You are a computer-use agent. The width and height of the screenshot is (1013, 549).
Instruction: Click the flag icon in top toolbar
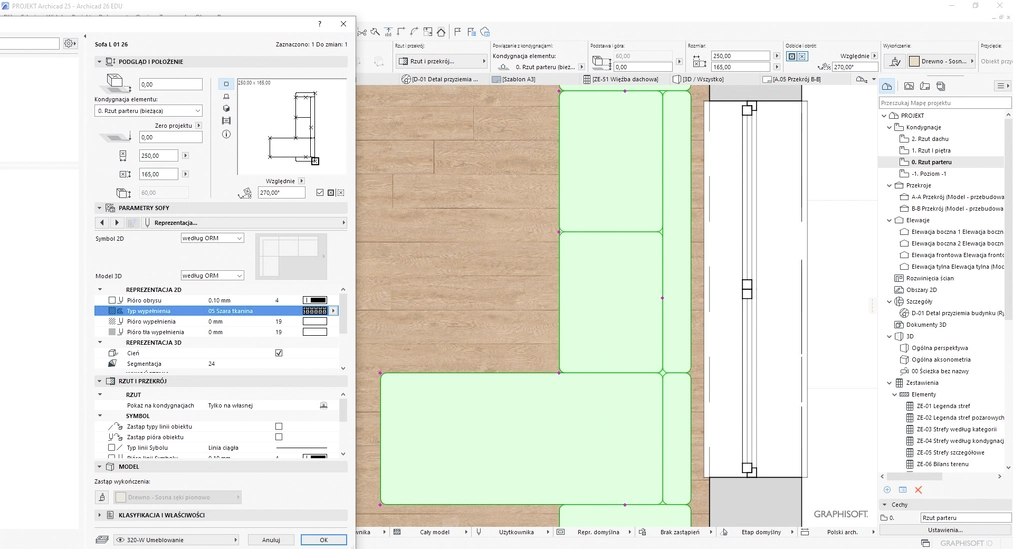point(457,32)
